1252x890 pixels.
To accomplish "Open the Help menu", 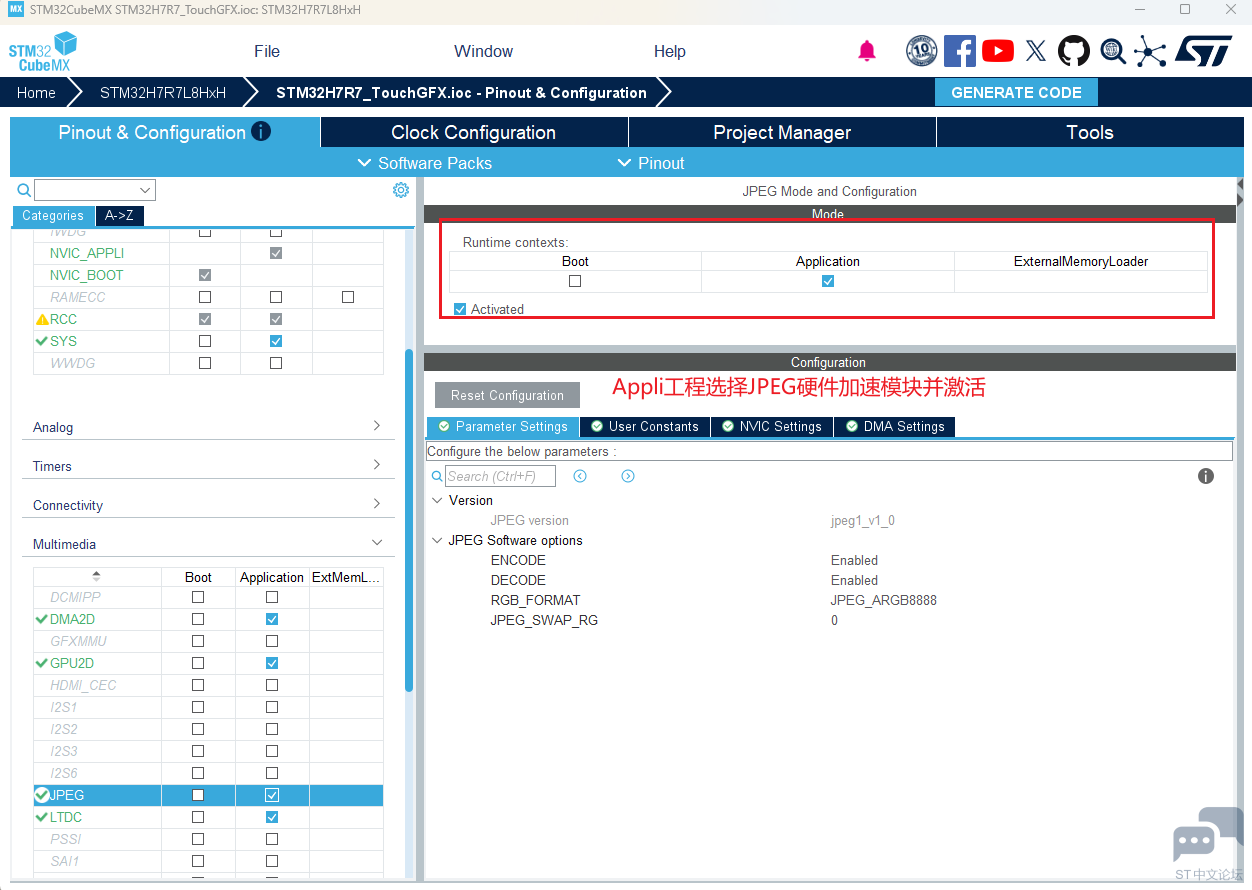I will pyautogui.click(x=670, y=51).
